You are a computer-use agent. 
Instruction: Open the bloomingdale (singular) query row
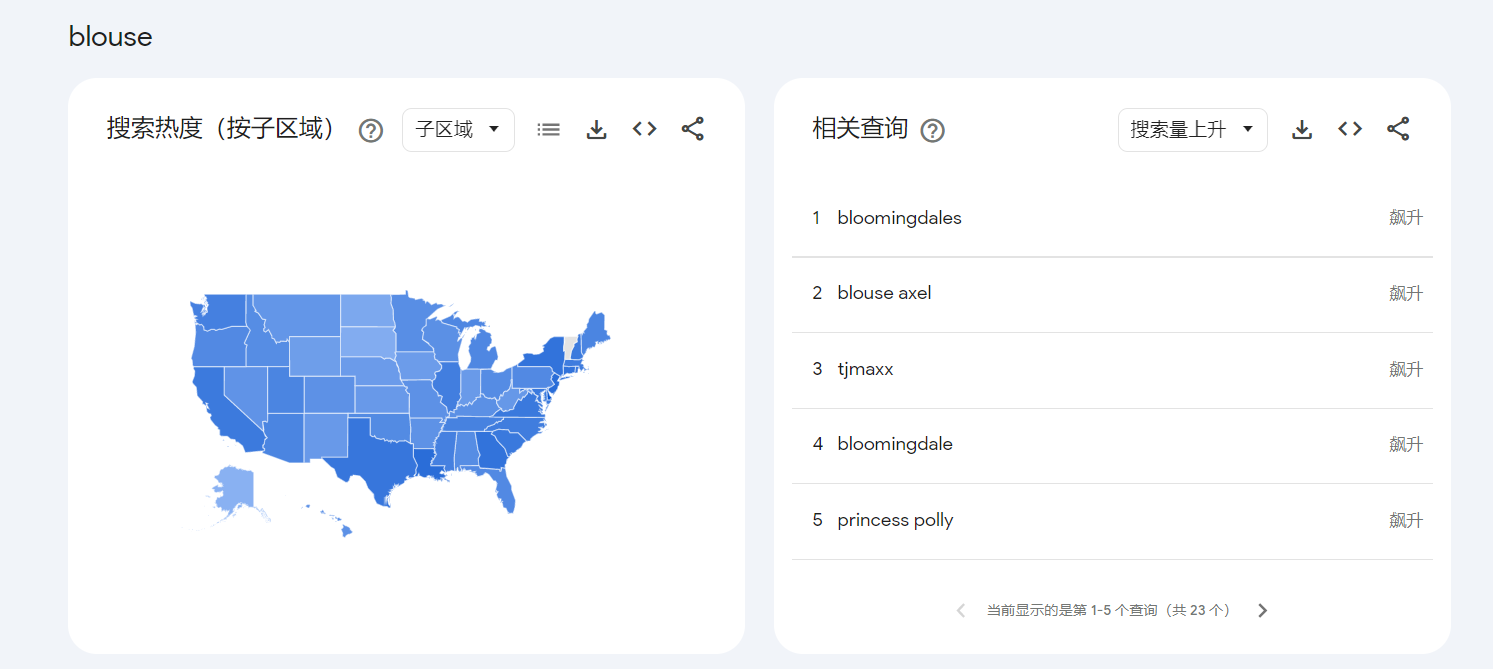click(1112, 445)
